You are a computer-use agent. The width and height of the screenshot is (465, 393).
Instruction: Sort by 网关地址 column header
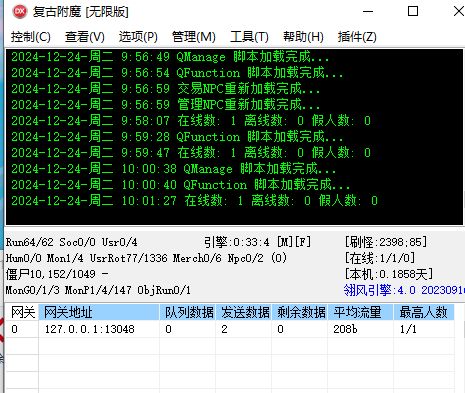[x=99, y=312]
